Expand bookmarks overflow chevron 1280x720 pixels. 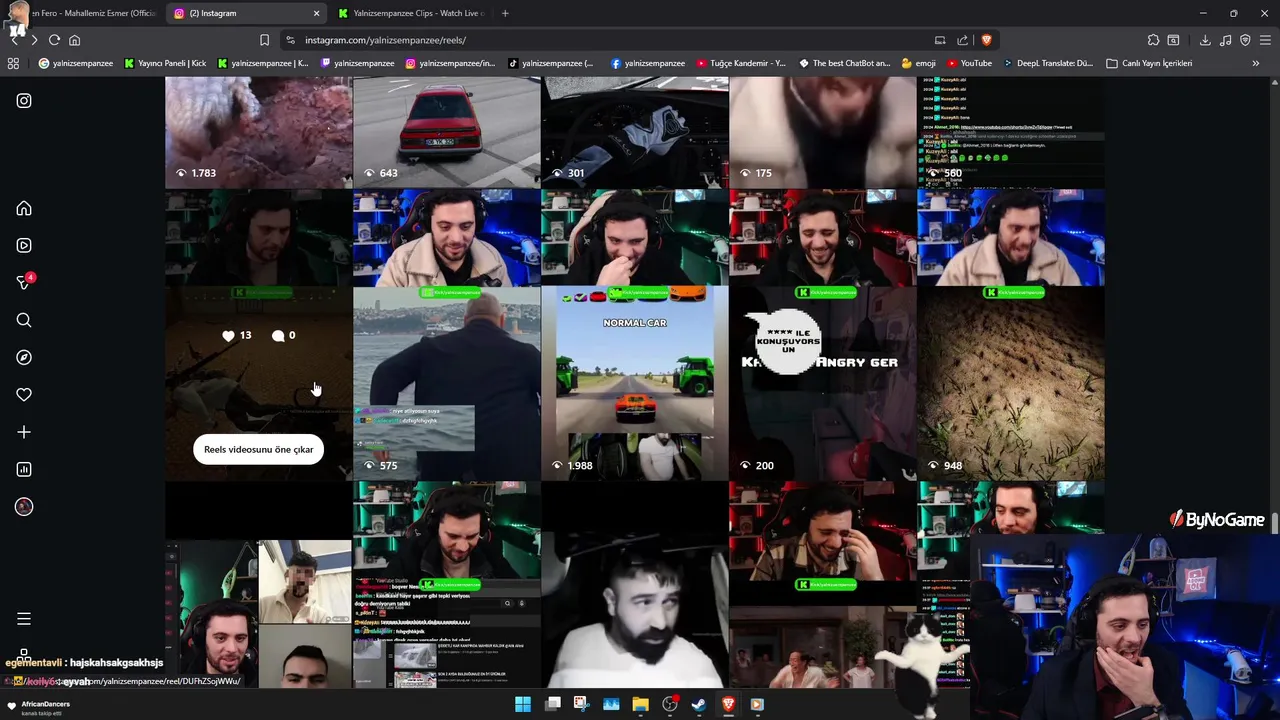1256,63
